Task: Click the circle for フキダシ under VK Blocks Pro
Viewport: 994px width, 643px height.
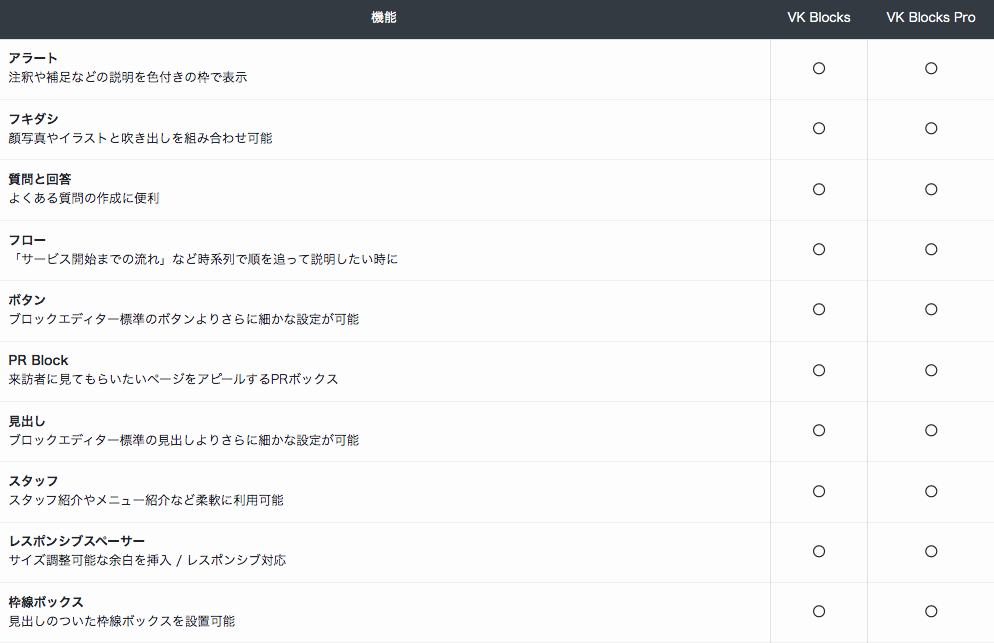Action: (931, 129)
